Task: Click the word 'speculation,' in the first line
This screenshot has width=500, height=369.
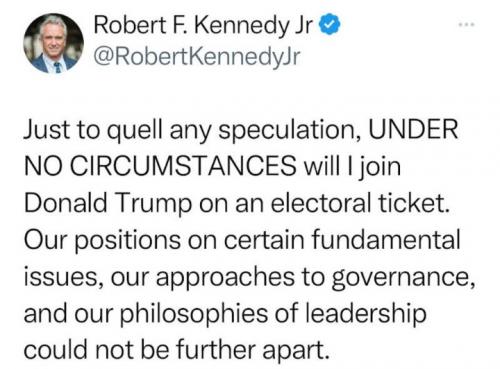Action: 289,131
